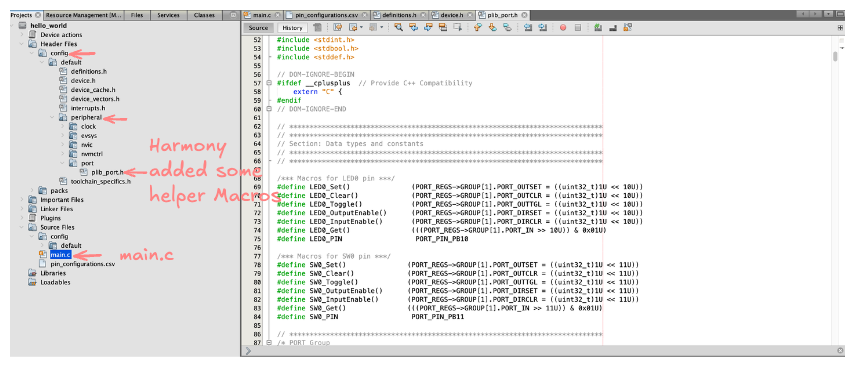
Task: Click the editor vertical scrollbar thumb
Action: [835, 57]
